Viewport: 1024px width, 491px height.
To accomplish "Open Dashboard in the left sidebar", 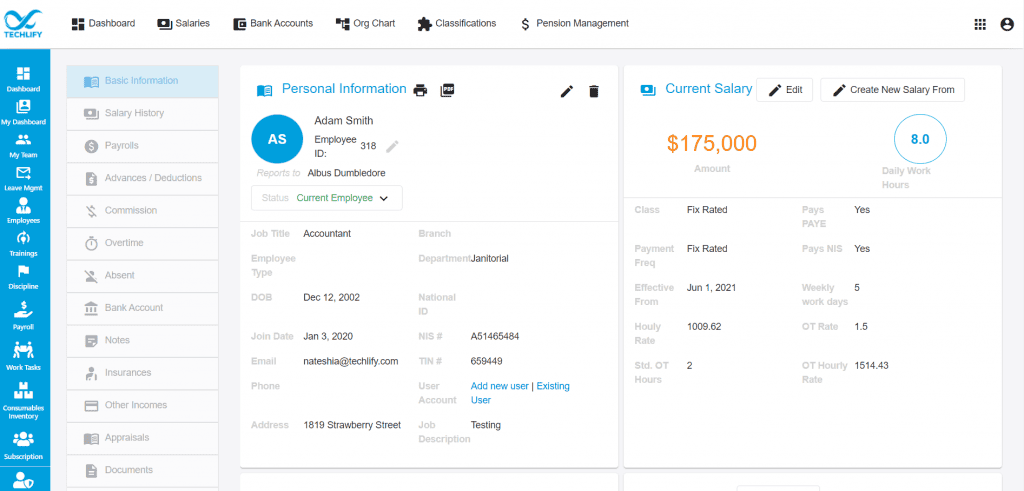I will (x=24, y=79).
